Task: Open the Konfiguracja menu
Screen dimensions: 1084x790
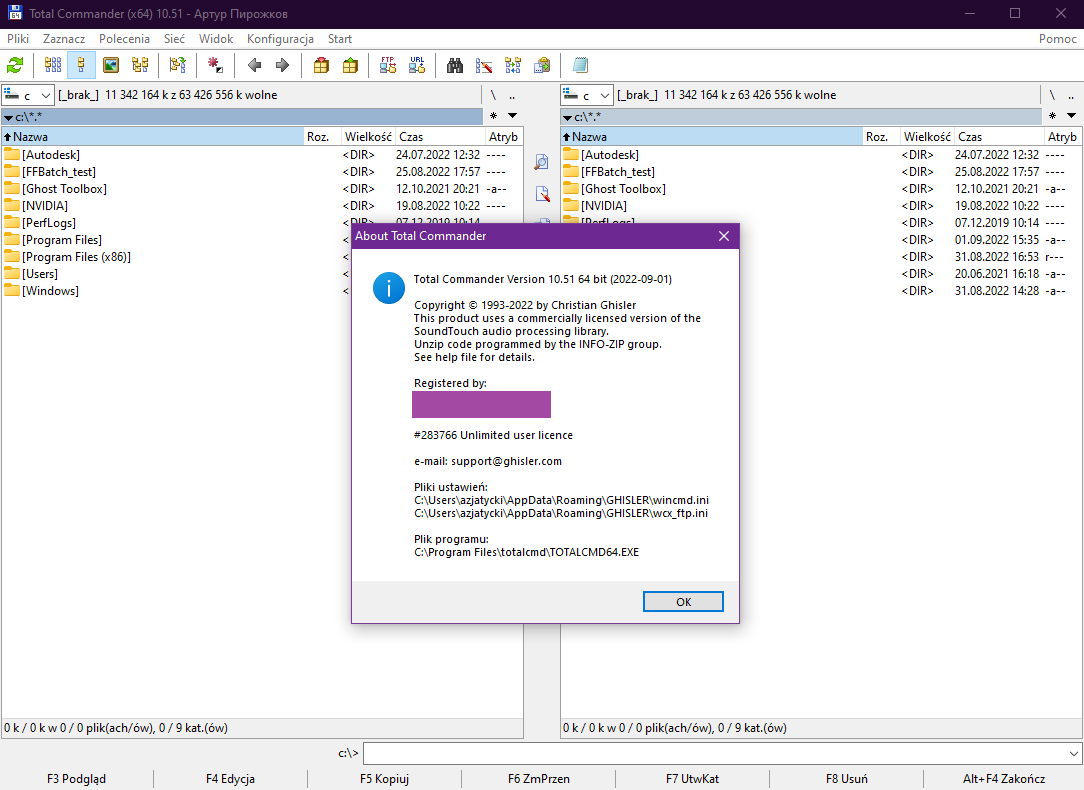Action: (280, 39)
